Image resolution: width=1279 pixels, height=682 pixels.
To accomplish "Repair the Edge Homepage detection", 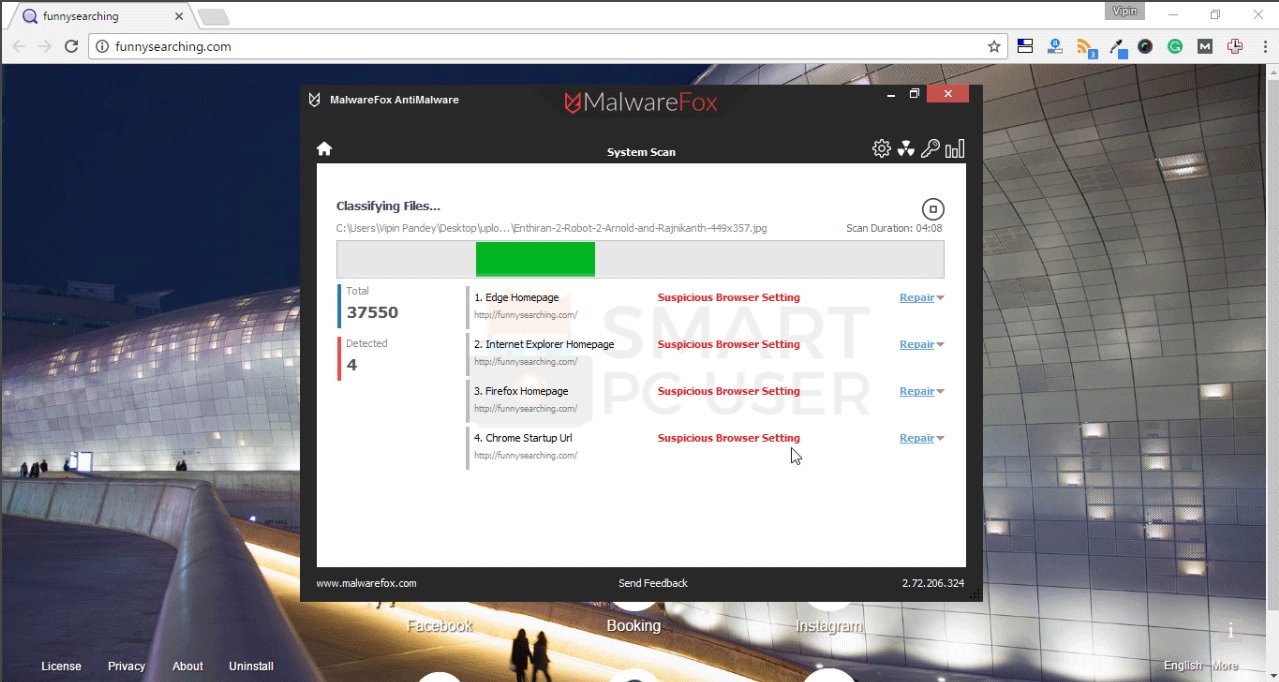I will coord(917,297).
